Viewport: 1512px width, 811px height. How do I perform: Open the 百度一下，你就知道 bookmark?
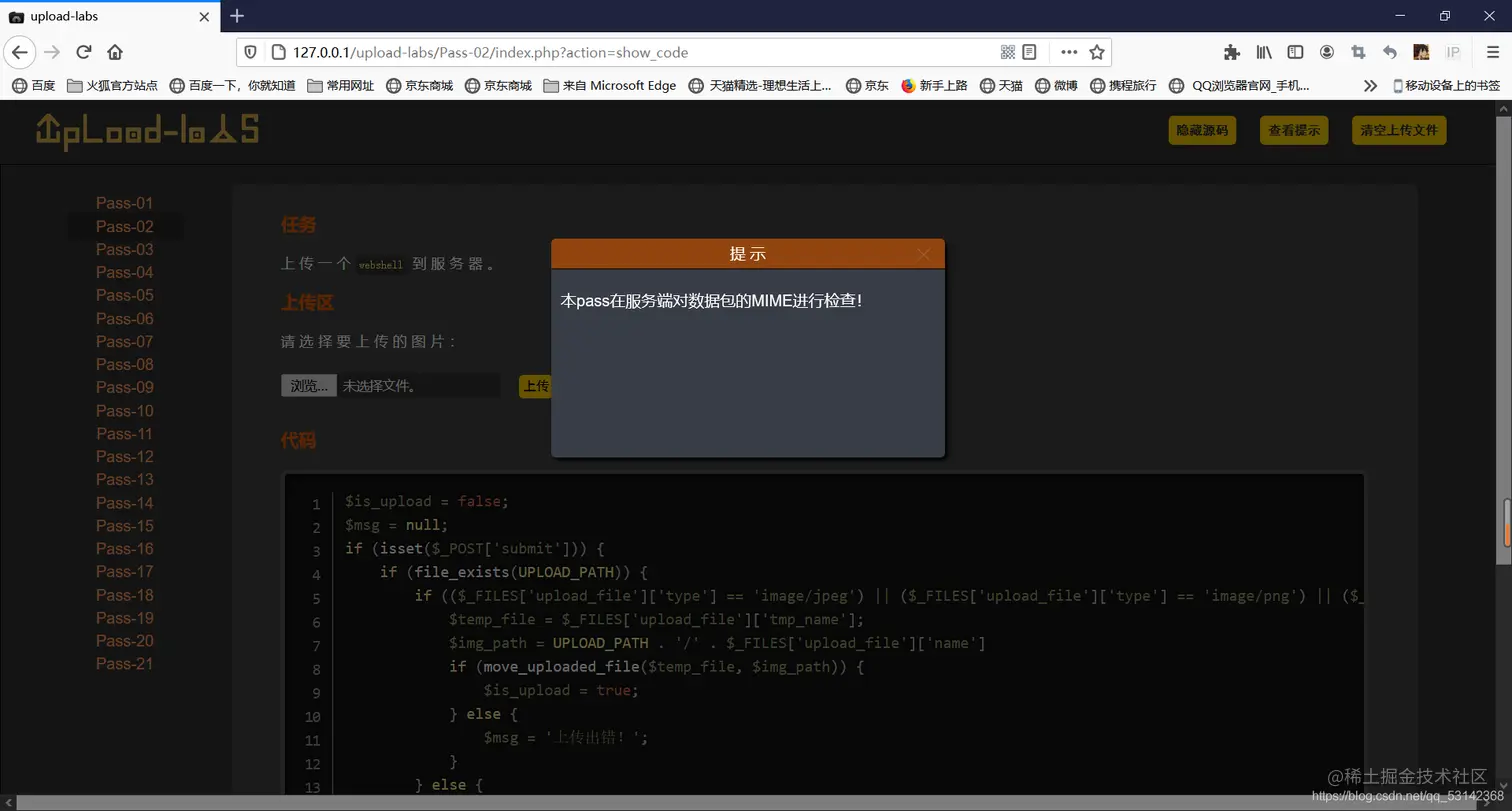(x=233, y=86)
